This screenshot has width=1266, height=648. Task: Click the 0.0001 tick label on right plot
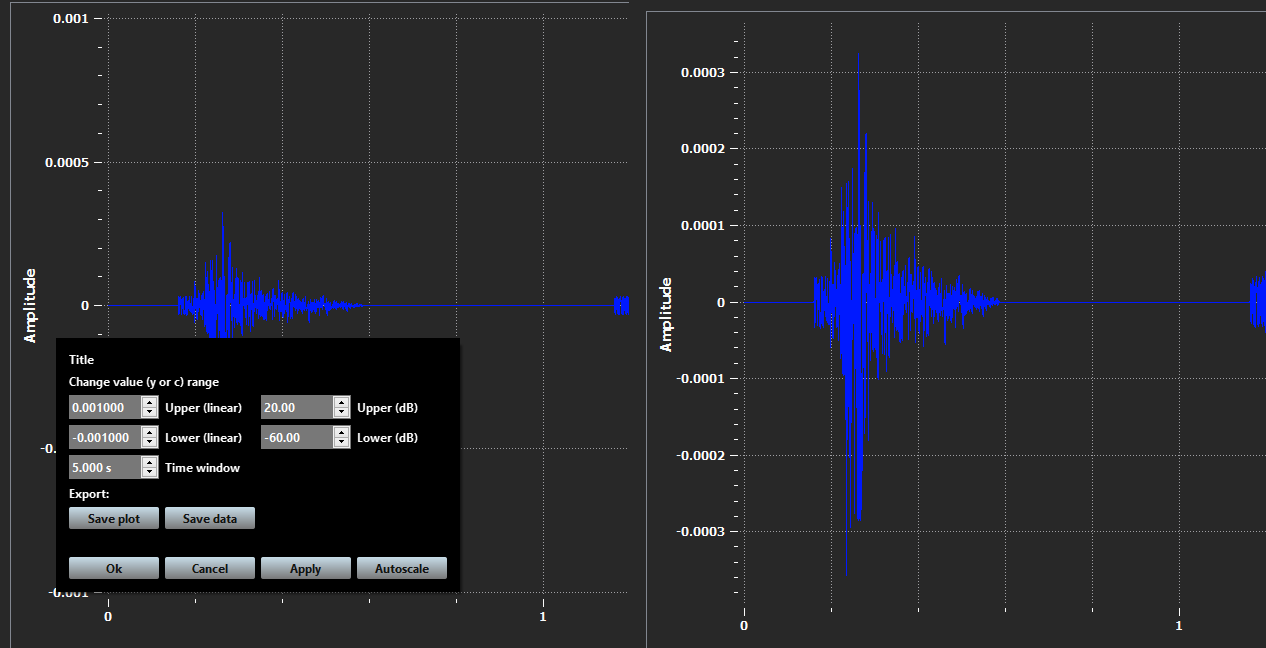coord(704,226)
